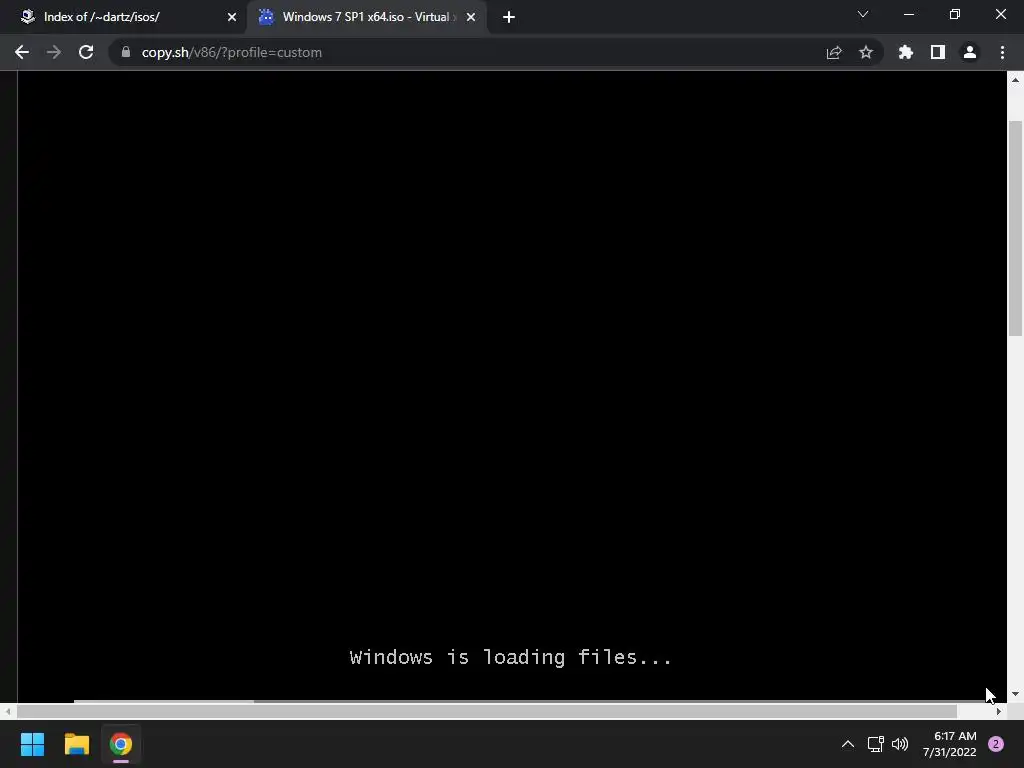Close the Windows 7 SP1 x64.iso tab
1024x768 pixels.
[x=471, y=17]
